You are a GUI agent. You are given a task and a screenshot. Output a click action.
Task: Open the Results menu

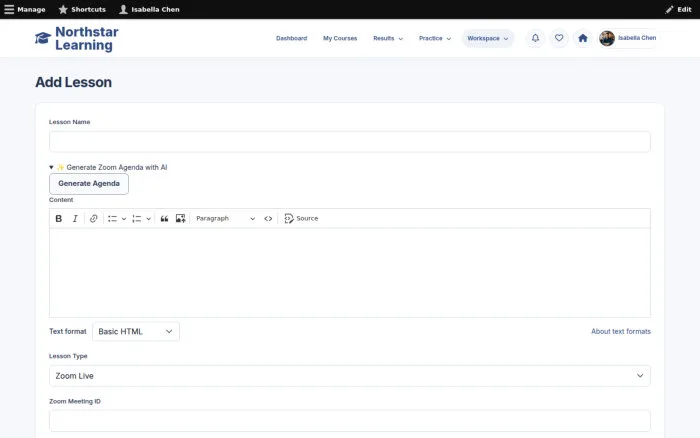click(x=388, y=38)
